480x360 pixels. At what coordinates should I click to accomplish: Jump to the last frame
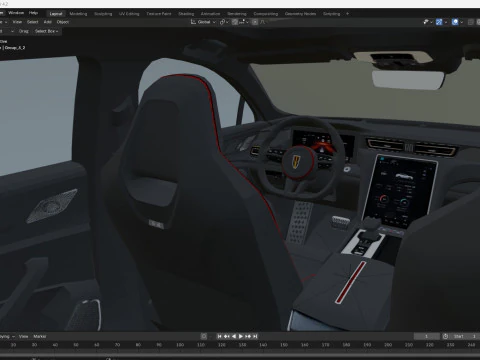255,336
